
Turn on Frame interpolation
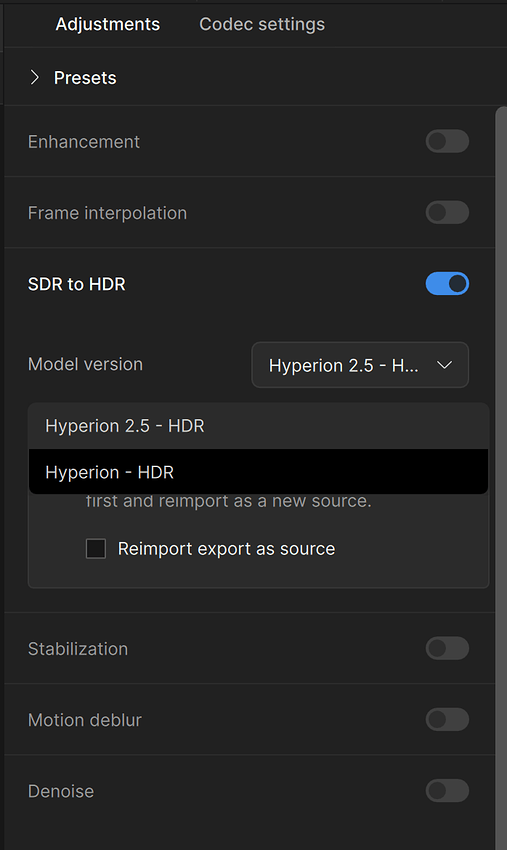[447, 212]
